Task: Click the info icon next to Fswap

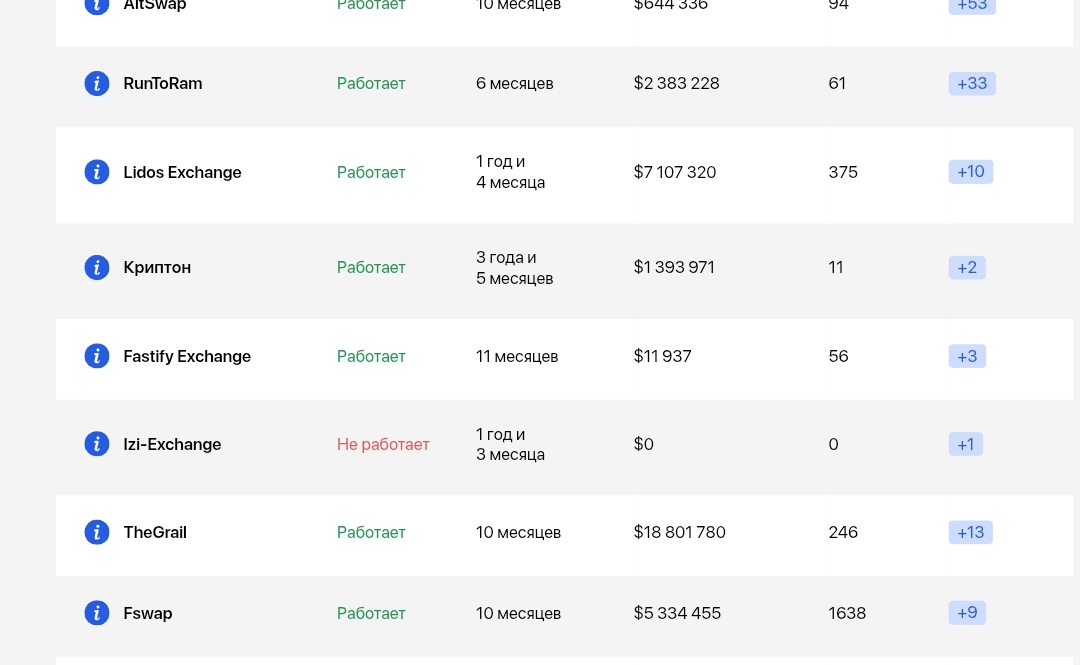Action: click(97, 613)
